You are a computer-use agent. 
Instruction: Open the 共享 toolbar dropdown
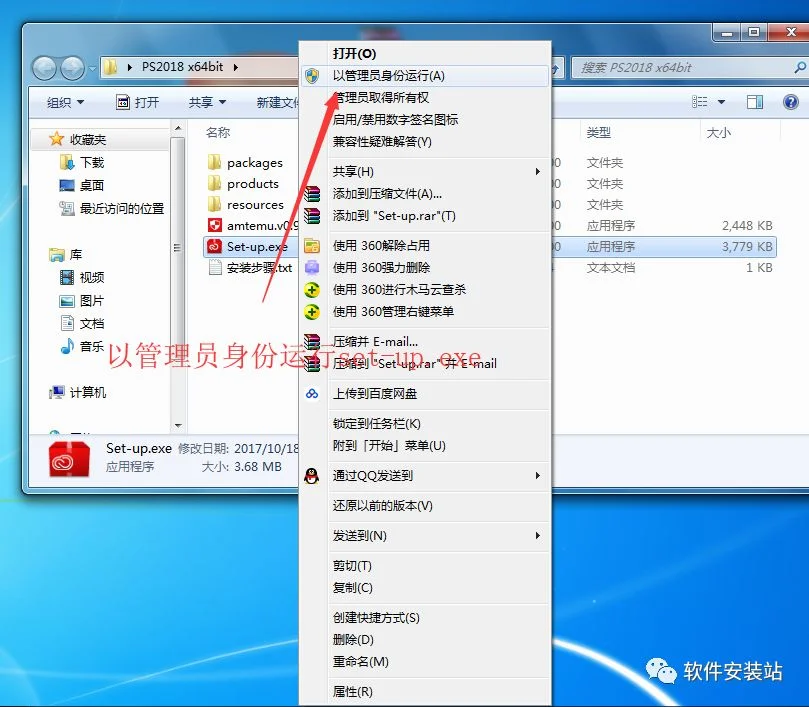click(x=207, y=102)
